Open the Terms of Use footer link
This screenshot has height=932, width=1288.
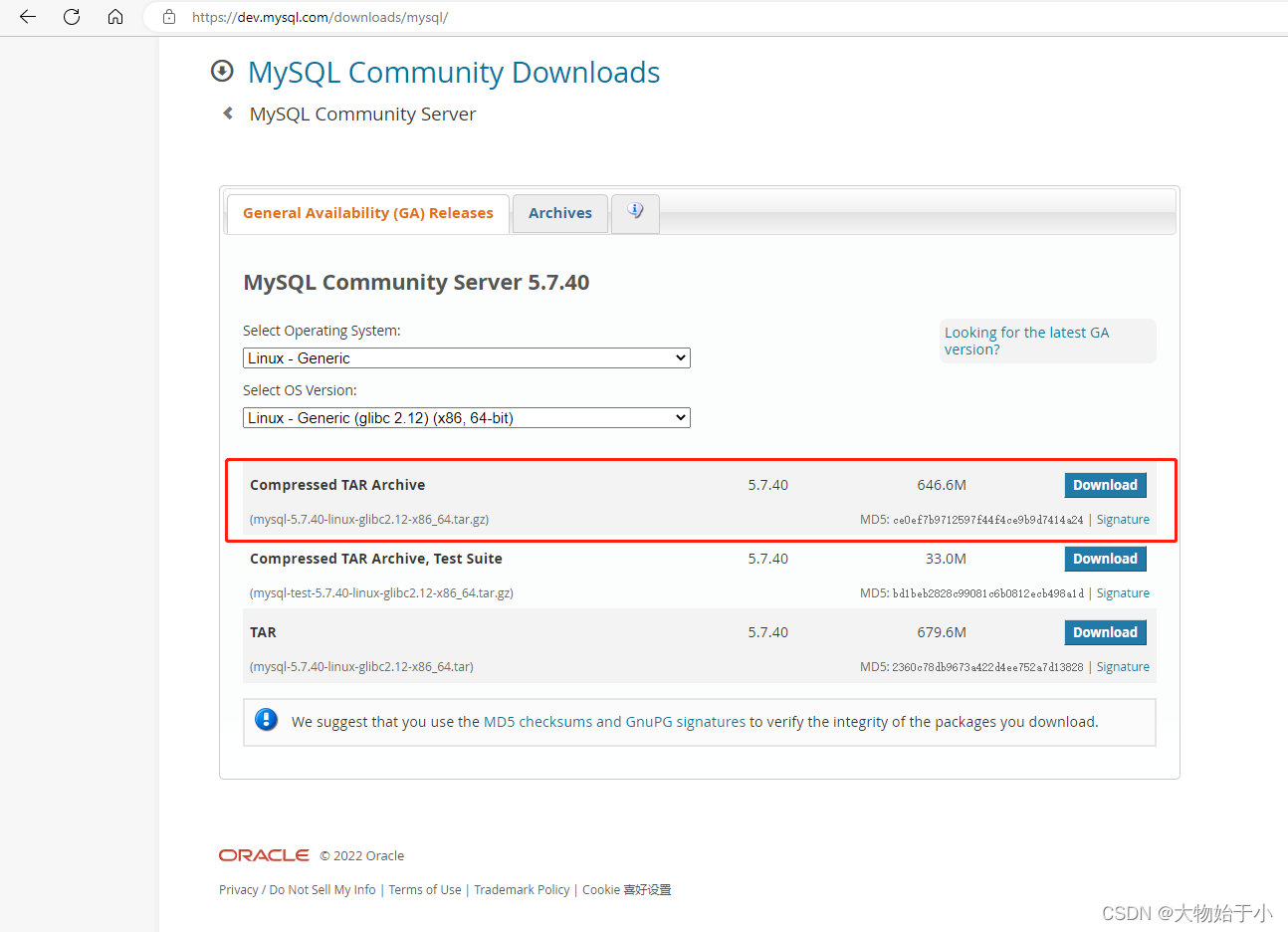pos(425,890)
